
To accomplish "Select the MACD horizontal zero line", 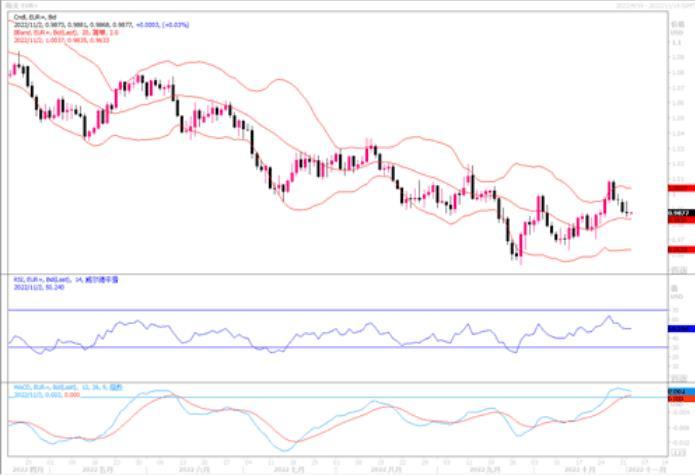I will [300, 397].
